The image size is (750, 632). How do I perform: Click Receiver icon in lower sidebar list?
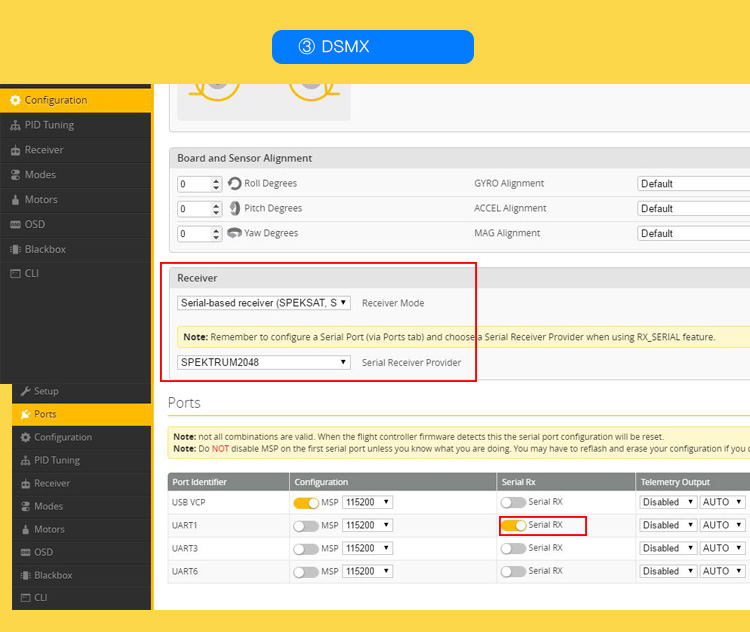click(26, 483)
